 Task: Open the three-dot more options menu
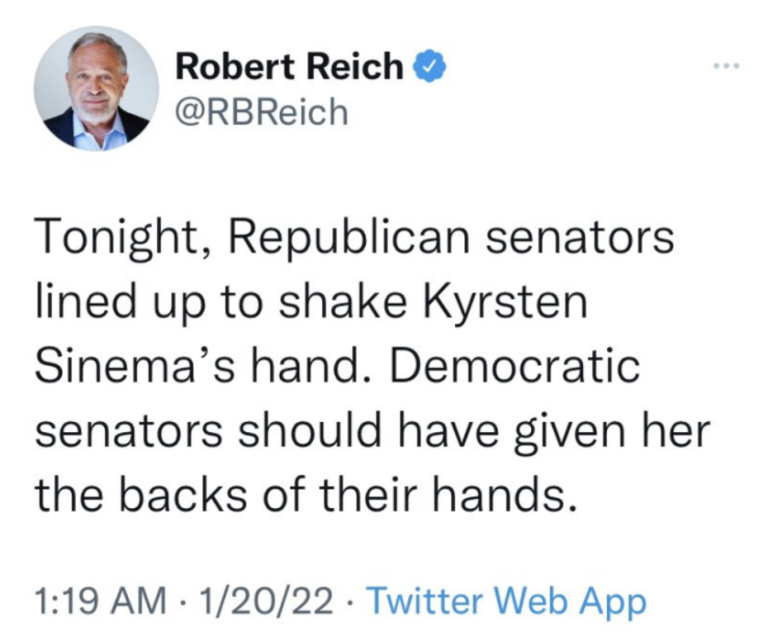727,69
